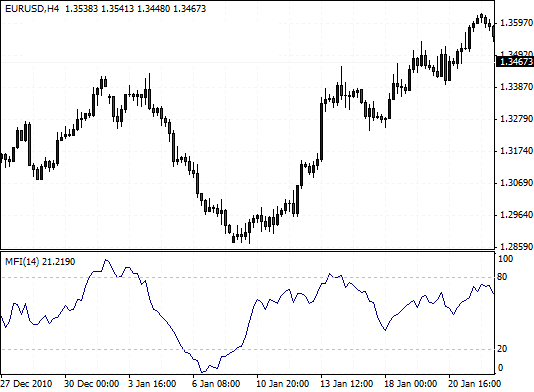This screenshot has width=534, height=392.
Task: Click the 10 Jan 20:00 time label
Action: point(283,384)
